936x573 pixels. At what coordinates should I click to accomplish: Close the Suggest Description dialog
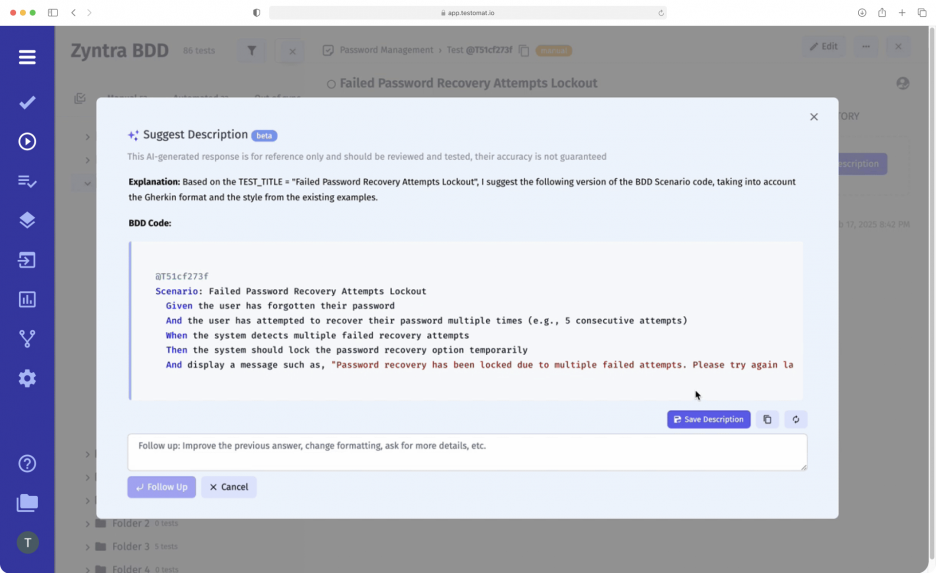[x=814, y=117]
